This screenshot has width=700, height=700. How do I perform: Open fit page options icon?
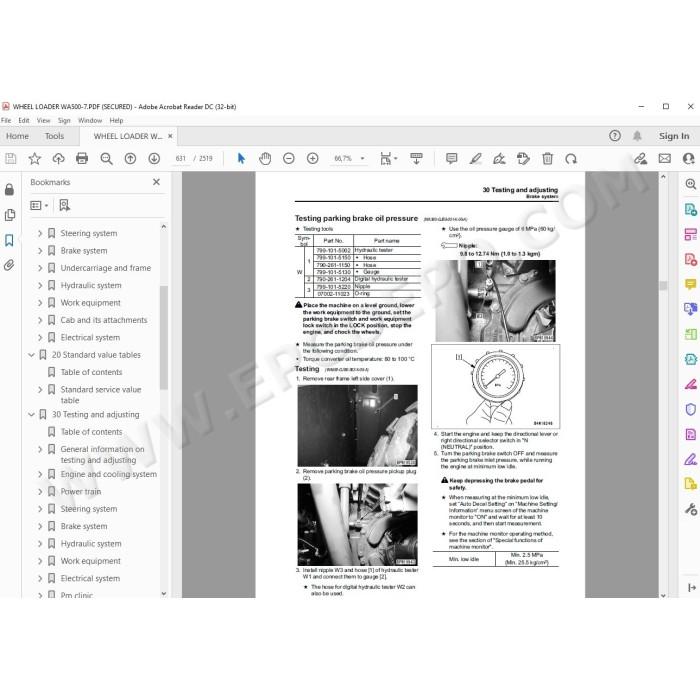point(388,158)
